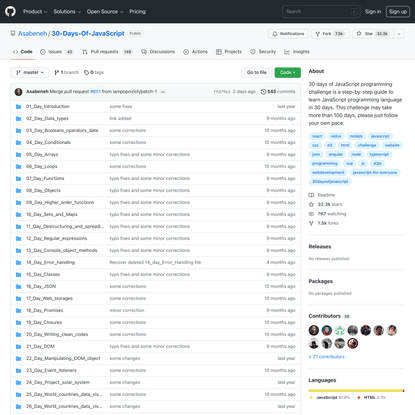Click the Sign in link
The height and width of the screenshot is (415, 415).
[373, 11]
